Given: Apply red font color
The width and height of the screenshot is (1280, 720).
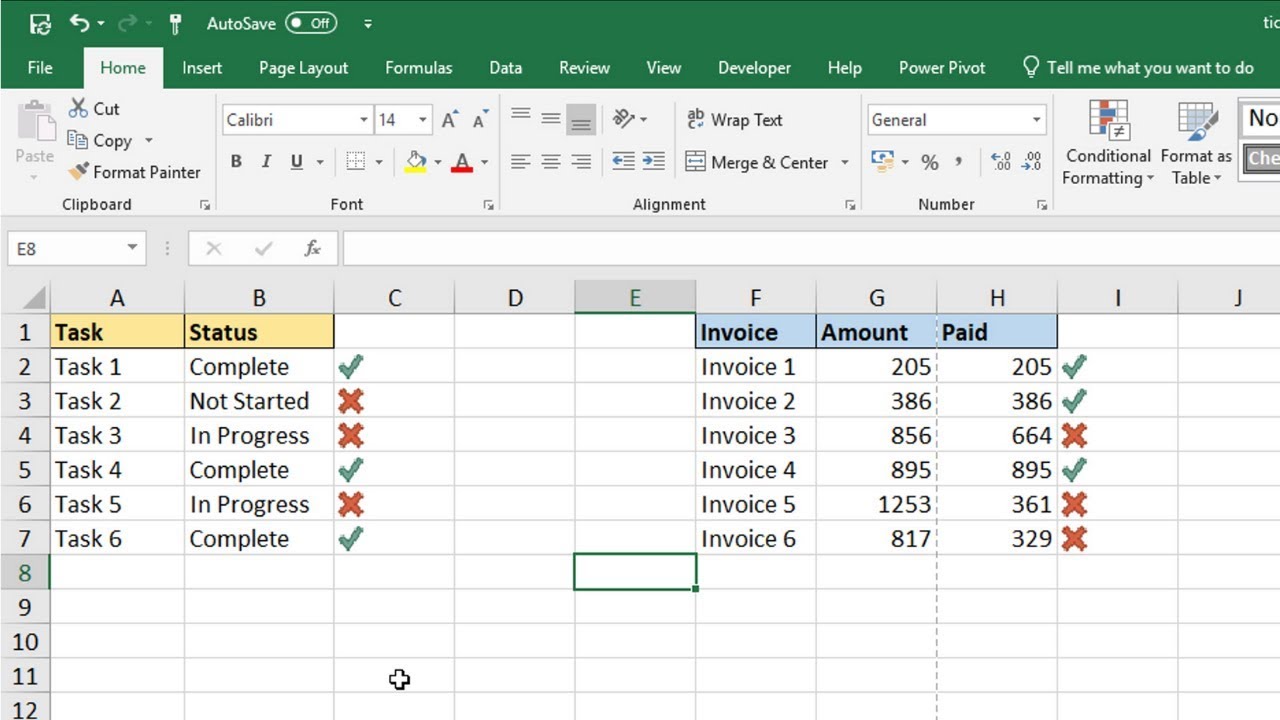Looking at the screenshot, I should click(x=461, y=161).
